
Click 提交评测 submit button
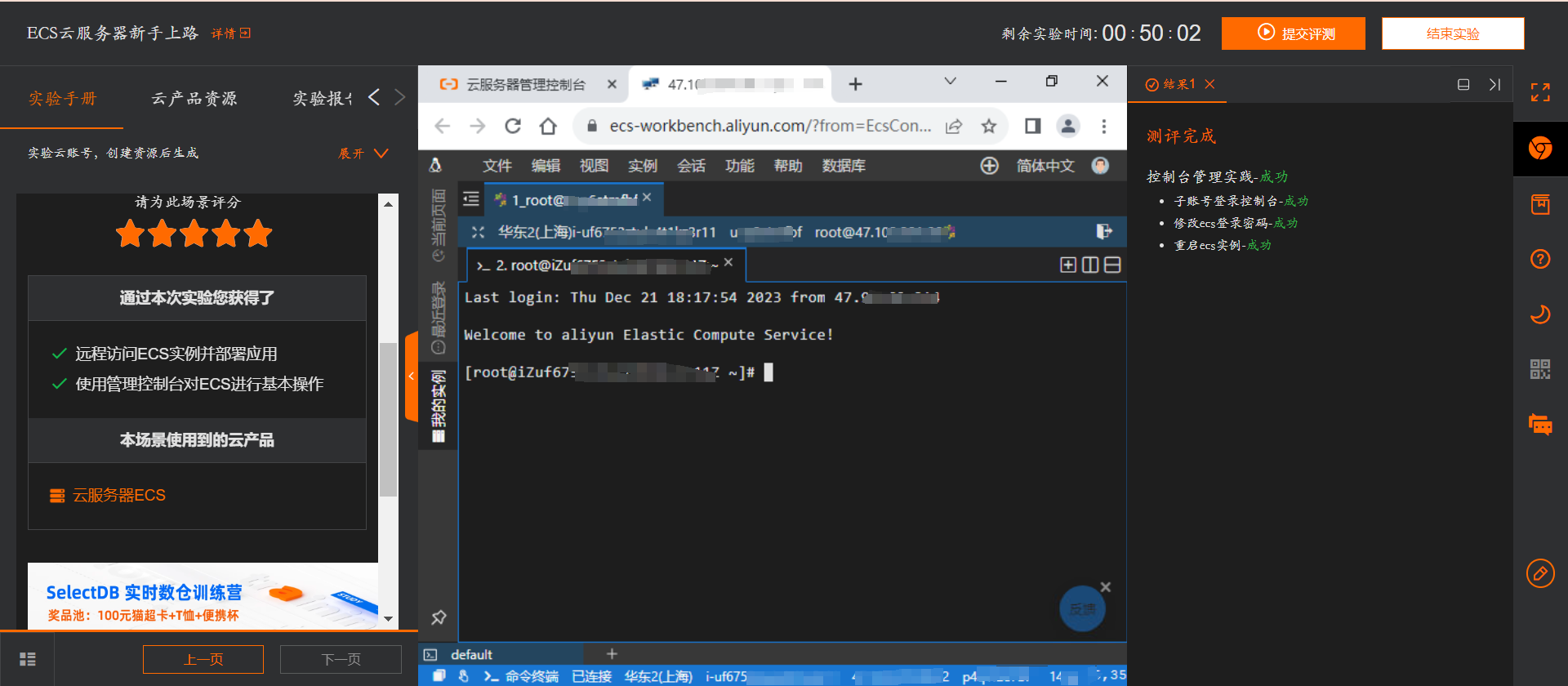coord(1294,33)
